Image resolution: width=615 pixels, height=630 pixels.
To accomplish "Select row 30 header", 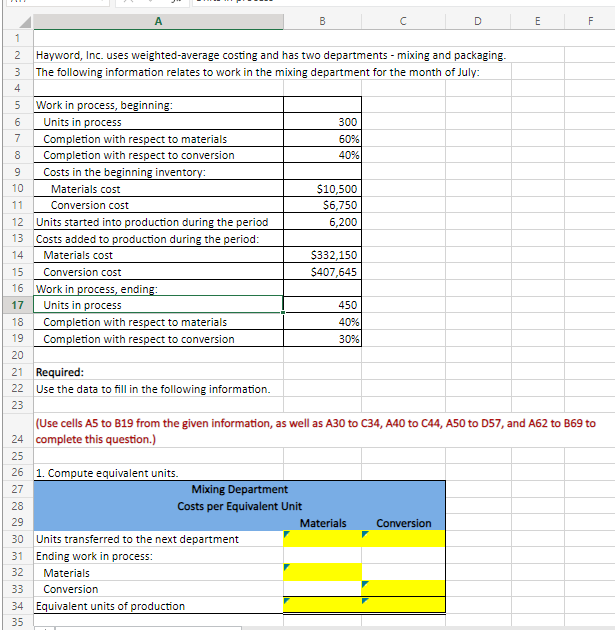I will pos(18,539).
